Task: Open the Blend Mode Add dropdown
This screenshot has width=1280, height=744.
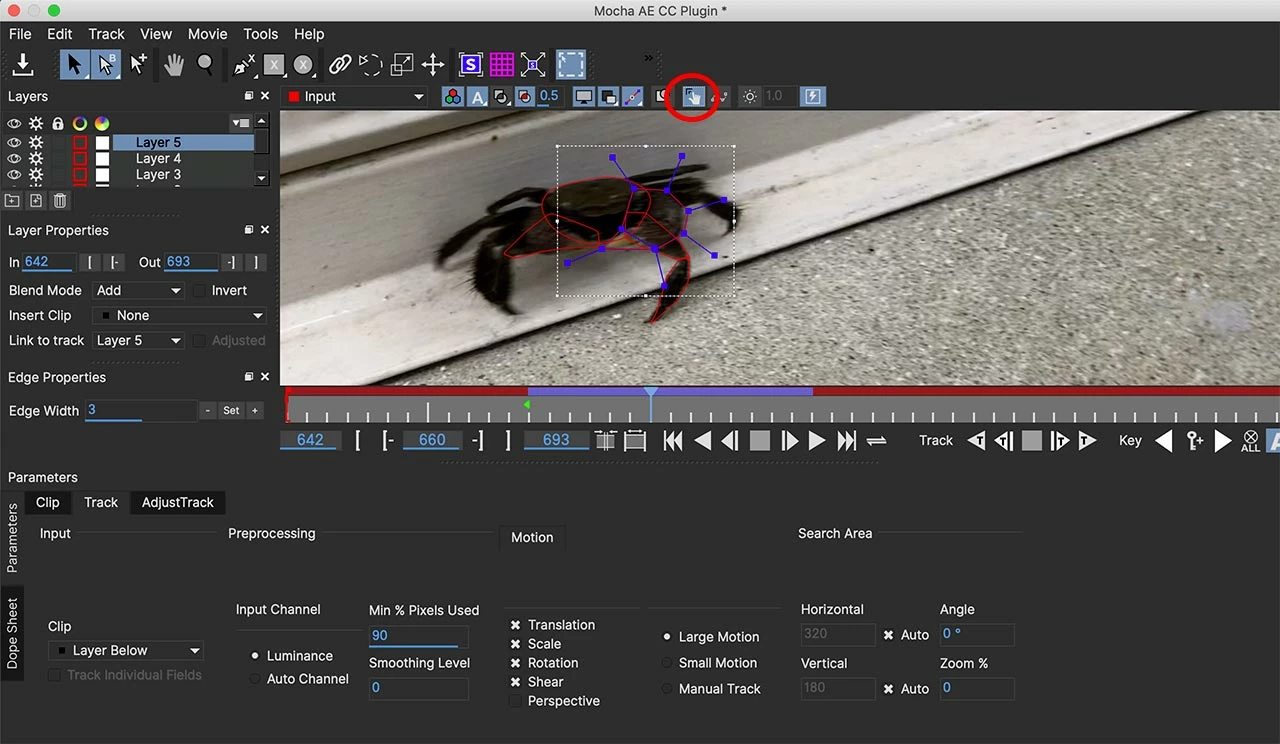Action: [139, 290]
